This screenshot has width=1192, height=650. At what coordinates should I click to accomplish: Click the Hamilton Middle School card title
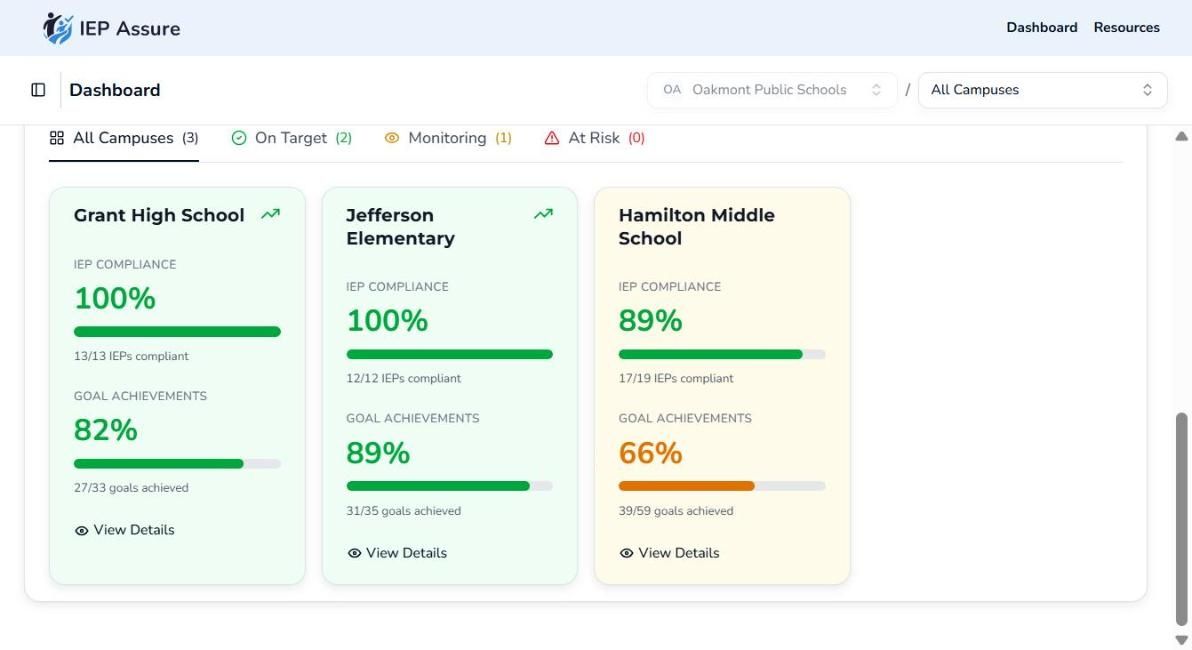coord(696,227)
